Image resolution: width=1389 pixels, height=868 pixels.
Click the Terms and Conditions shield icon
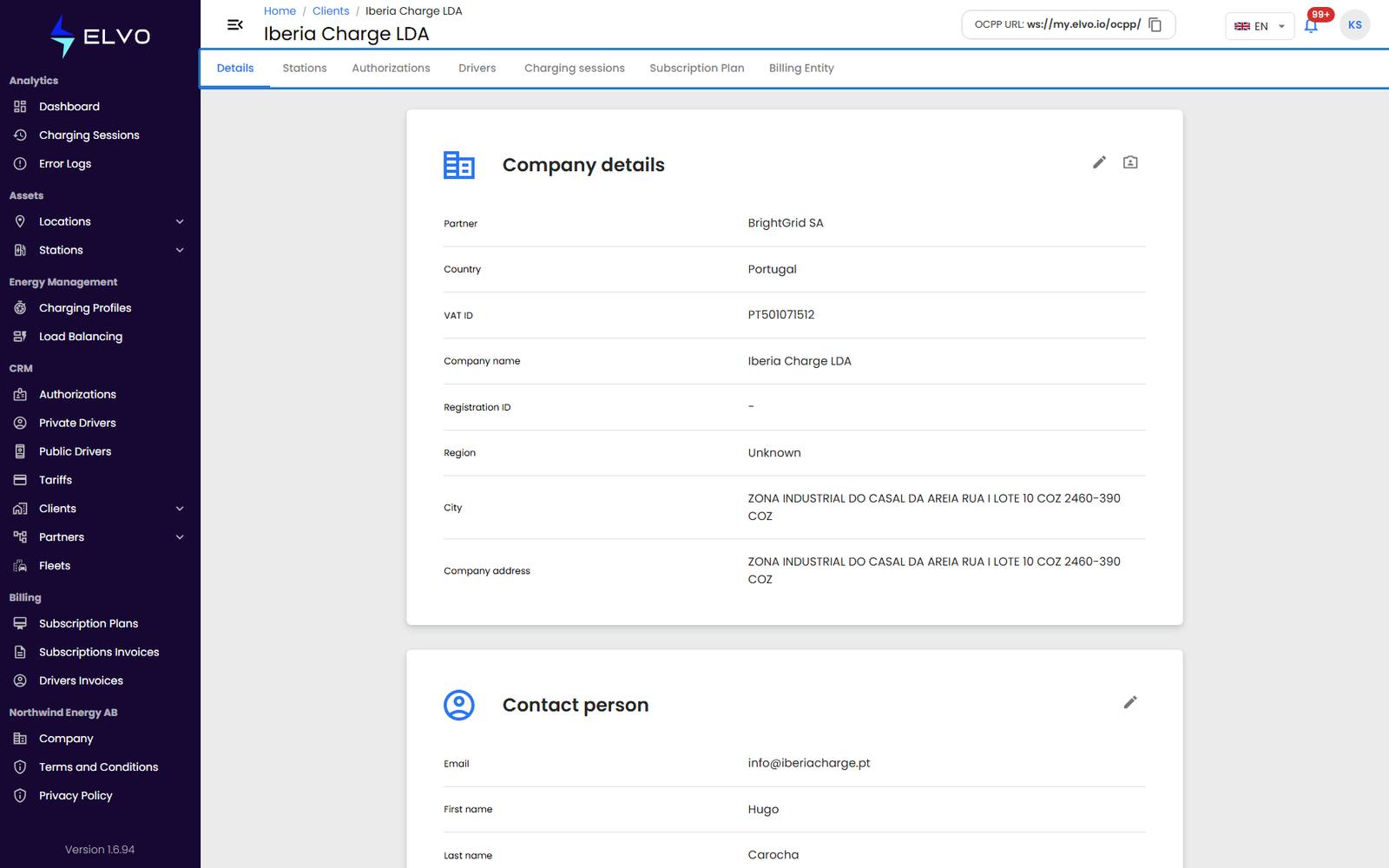(20, 767)
